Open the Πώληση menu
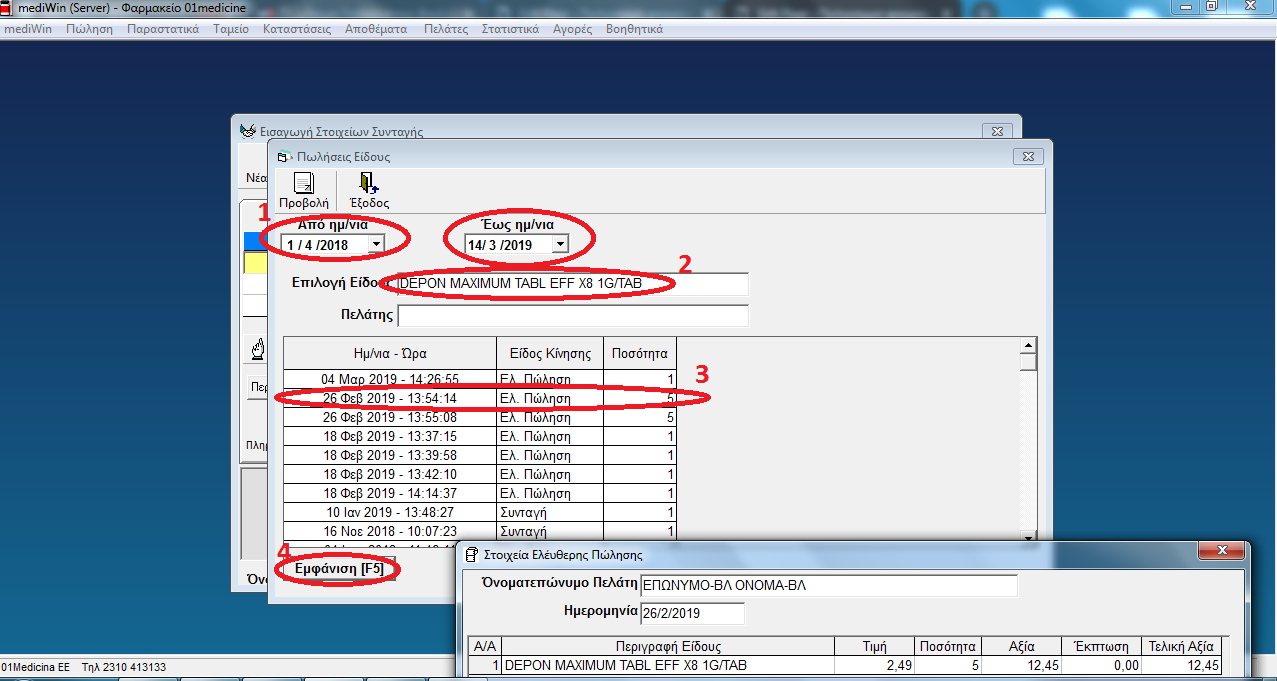This screenshot has width=1277, height=681. [x=89, y=29]
